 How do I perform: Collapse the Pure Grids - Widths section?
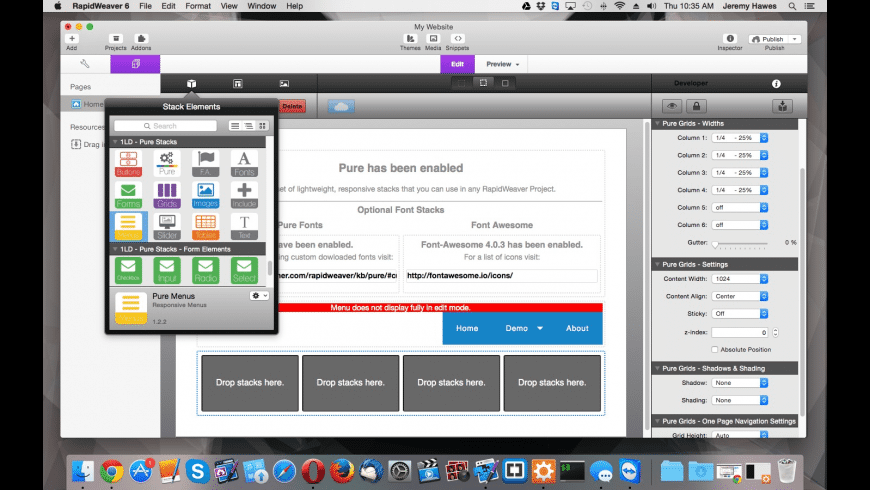[x=657, y=123]
